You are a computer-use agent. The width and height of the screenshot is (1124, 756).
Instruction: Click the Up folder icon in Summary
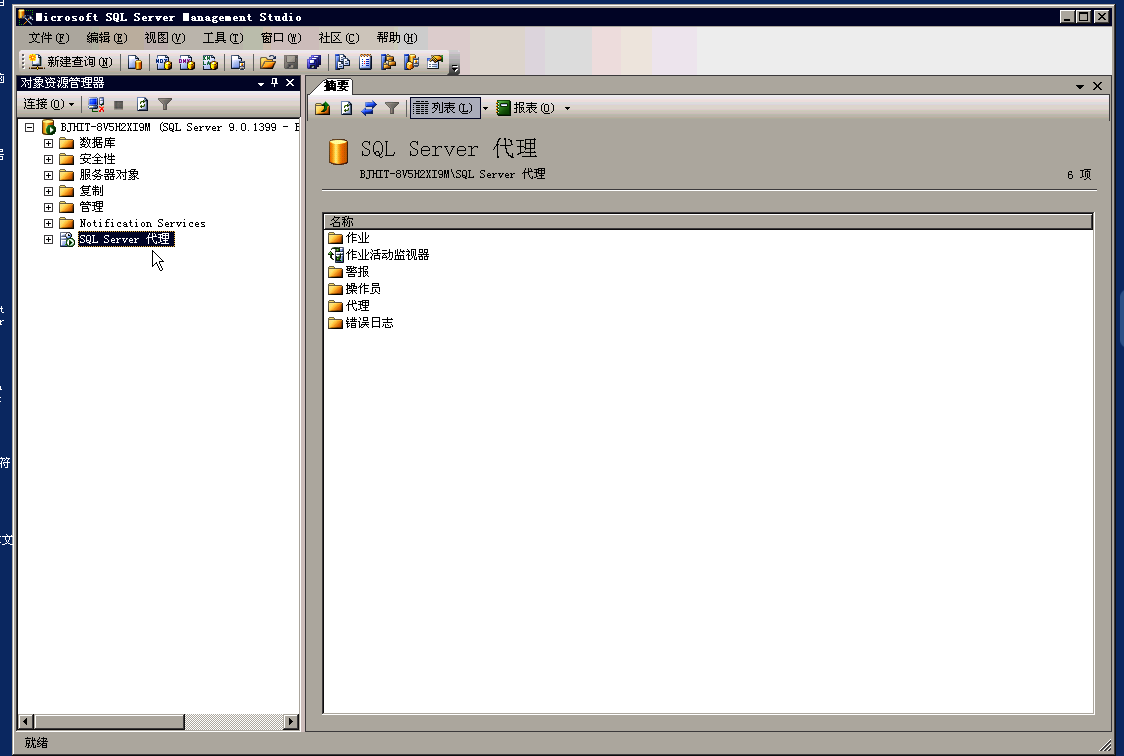pos(323,108)
